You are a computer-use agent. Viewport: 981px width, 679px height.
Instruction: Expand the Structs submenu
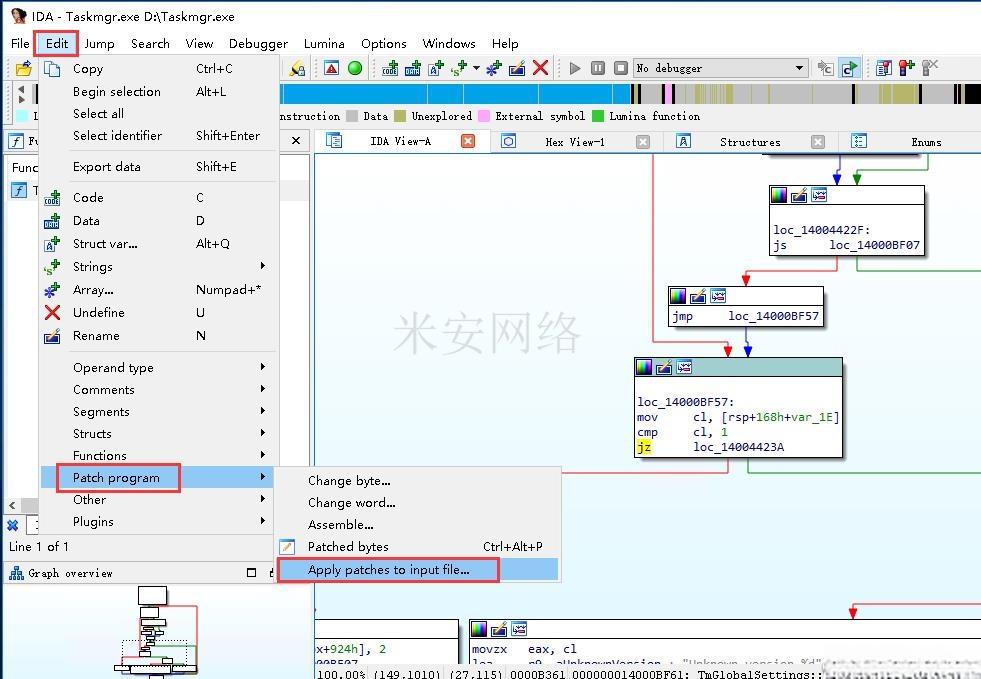click(160, 433)
